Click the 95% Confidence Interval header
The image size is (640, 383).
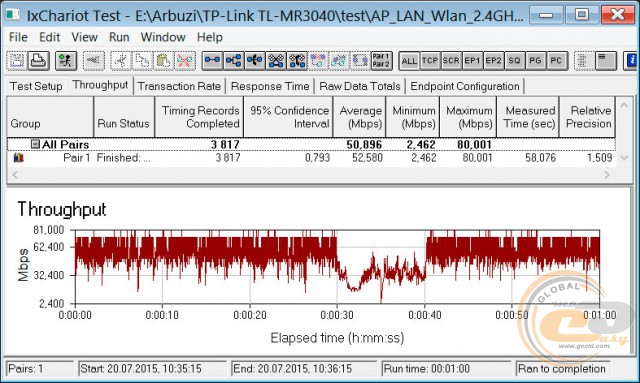pyautogui.click(x=288, y=117)
